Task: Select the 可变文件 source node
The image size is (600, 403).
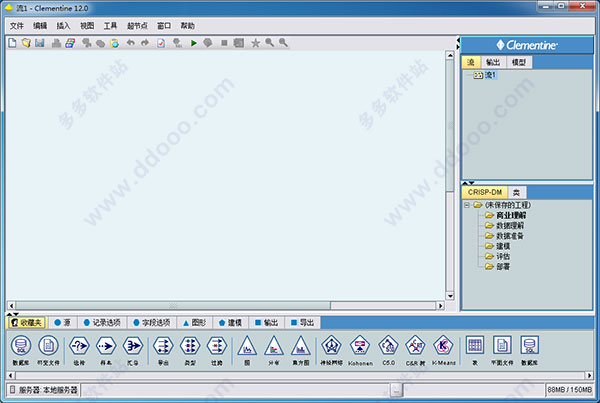Action: [x=48, y=350]
